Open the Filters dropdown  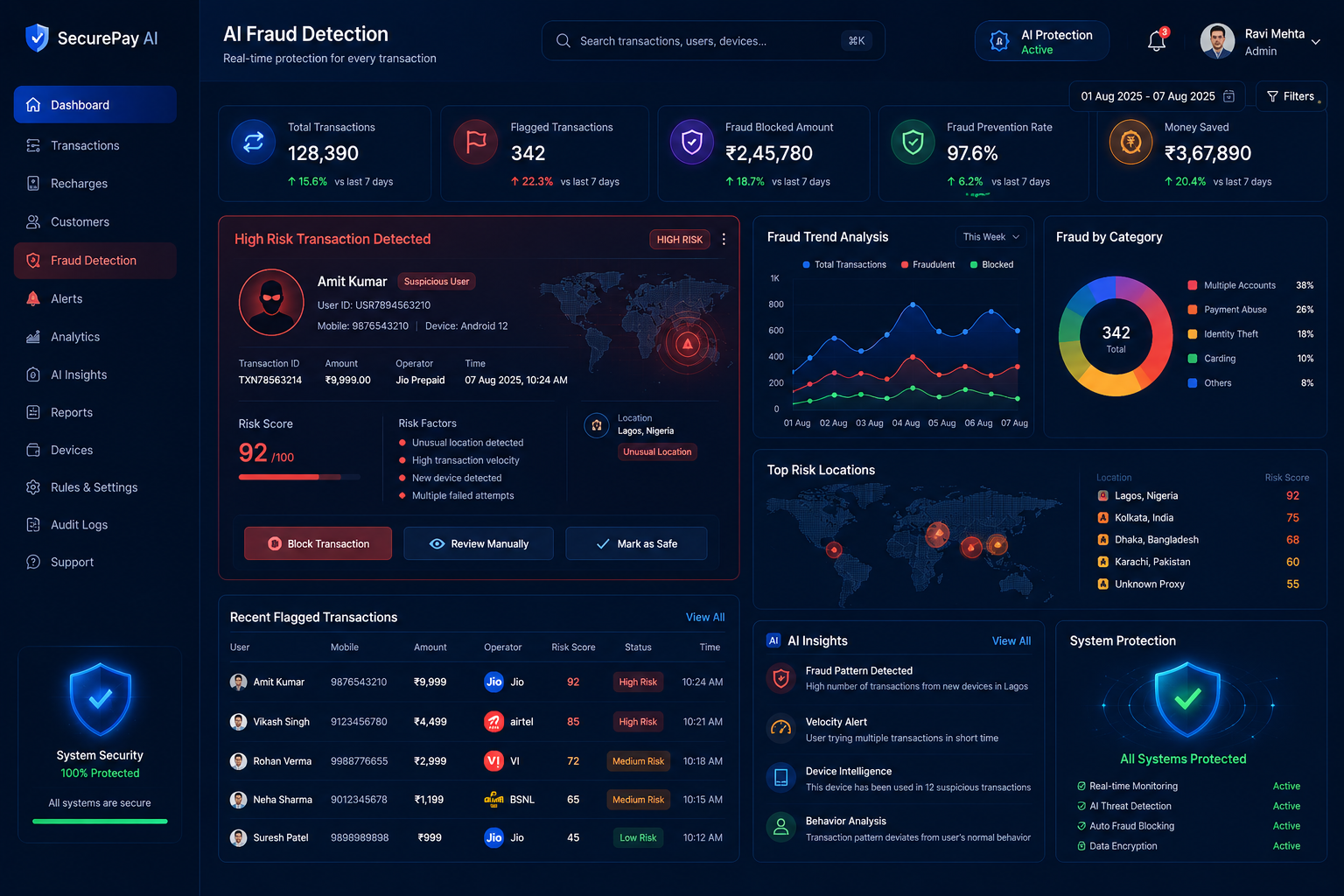(1291, 96)
